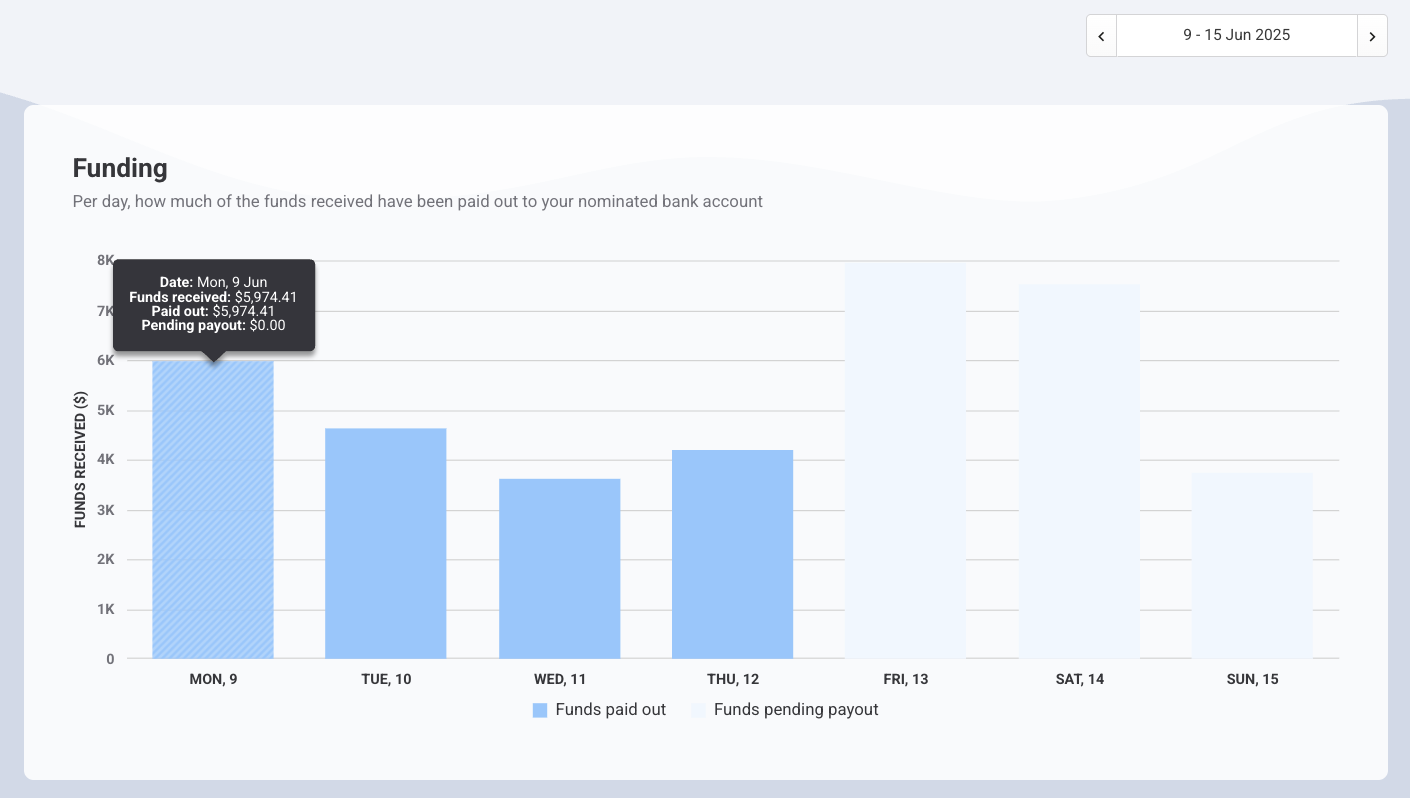The image size is (1410, 798).
Task: Select the Saturday 14 pending bar
Action: [1079, 471]
